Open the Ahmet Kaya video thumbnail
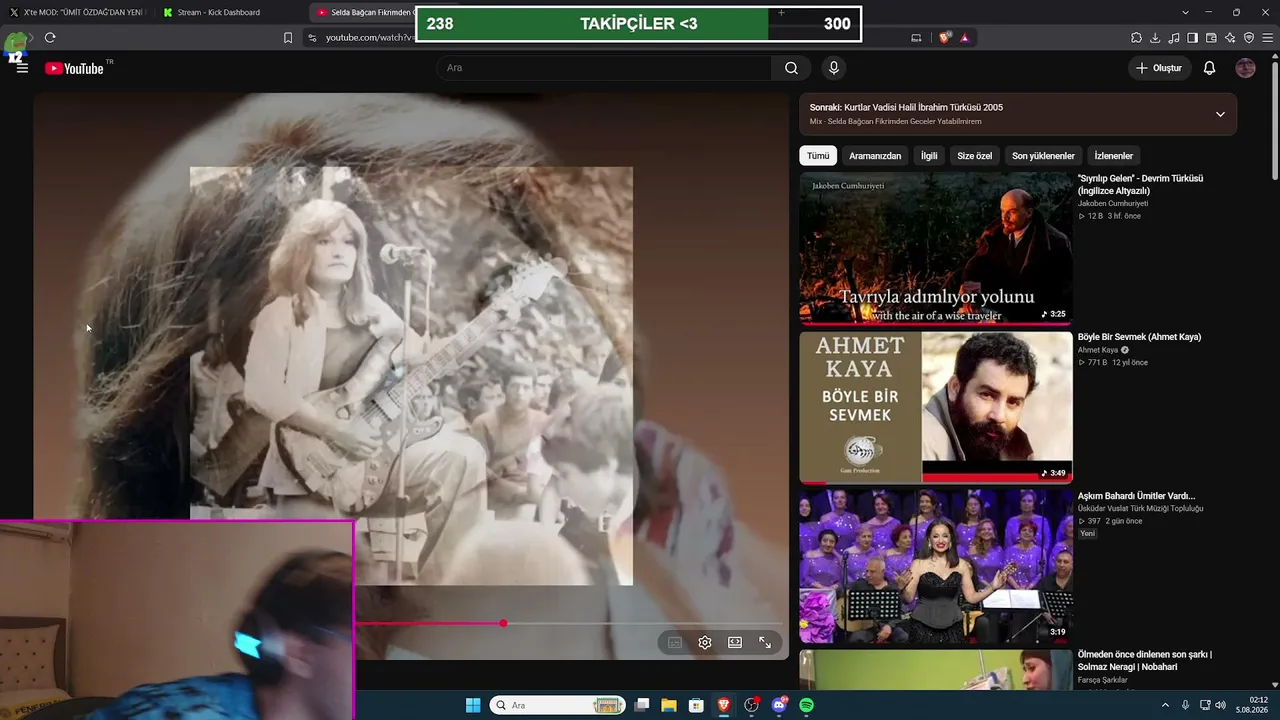The width and height of the screenshot is (1280, 720). coord(936,407)
